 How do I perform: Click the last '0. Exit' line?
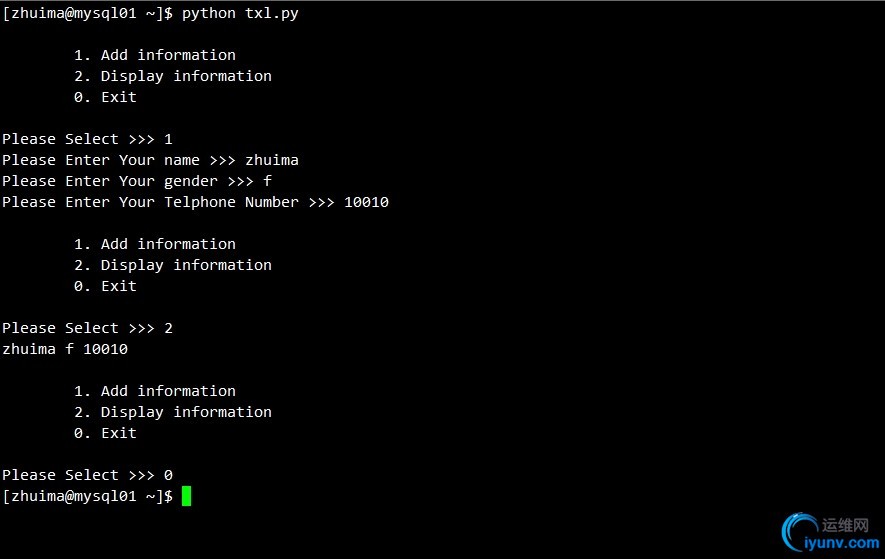click(x=105, y=433)
